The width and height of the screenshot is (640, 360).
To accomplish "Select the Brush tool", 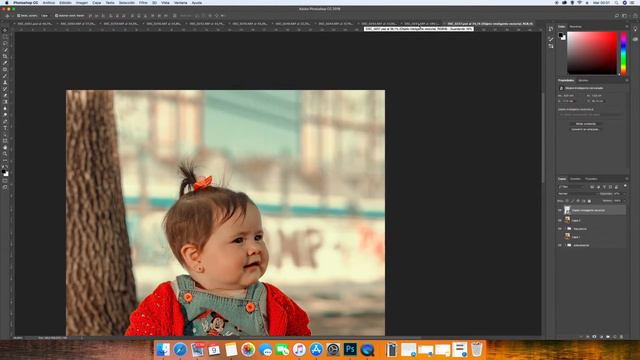I will 5,76.
